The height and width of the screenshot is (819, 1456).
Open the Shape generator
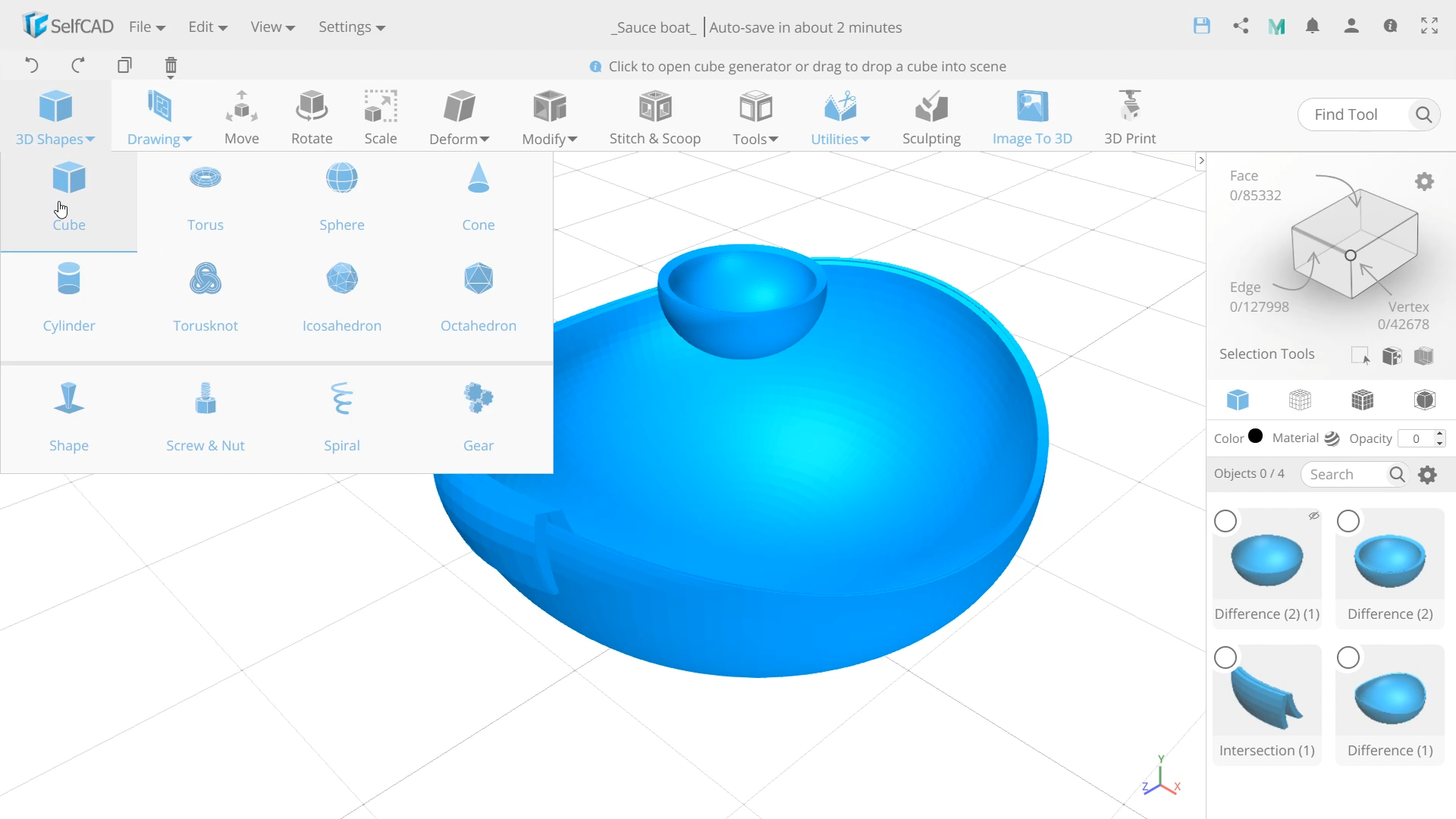pyautogui.click(x=69, y=418)
